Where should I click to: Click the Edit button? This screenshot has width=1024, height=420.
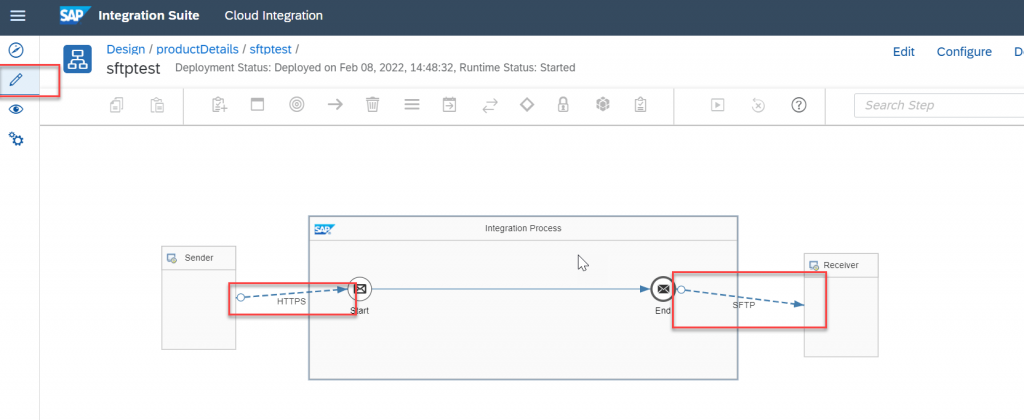click(x=904, y=52)
